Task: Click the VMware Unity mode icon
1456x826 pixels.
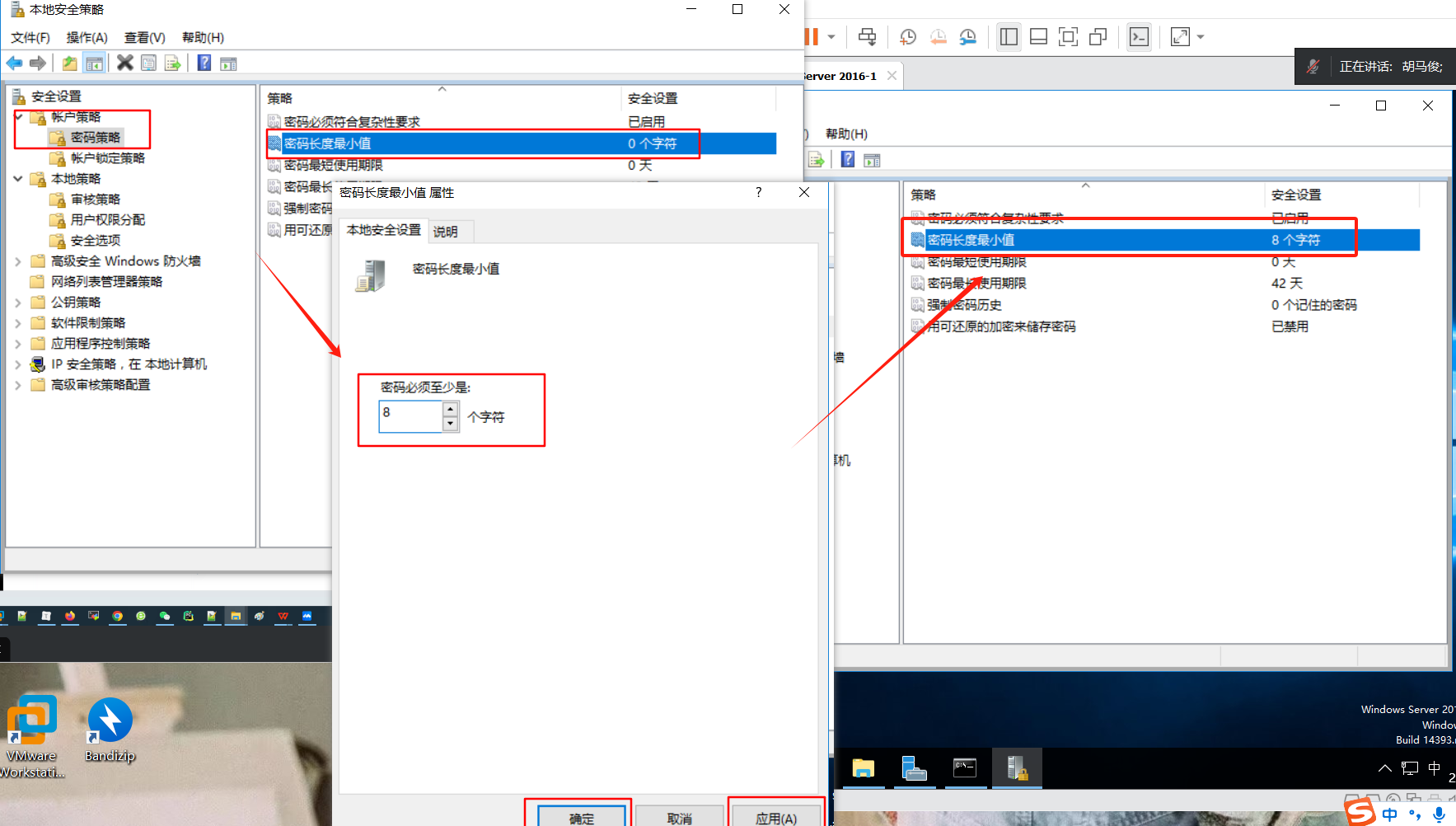Action: click(x=1098, y=36)
